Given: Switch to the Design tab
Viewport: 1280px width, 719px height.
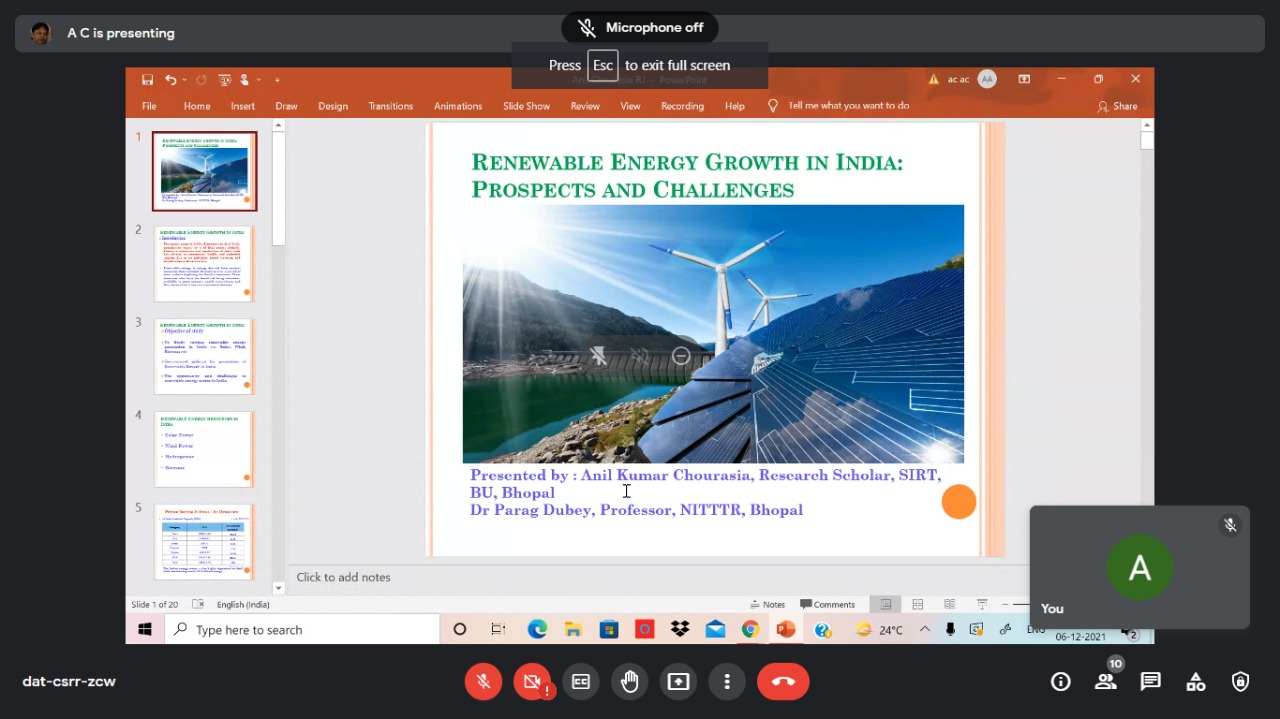Looking at the screenshot, I should pyautogui.click(x=333, y=106).
